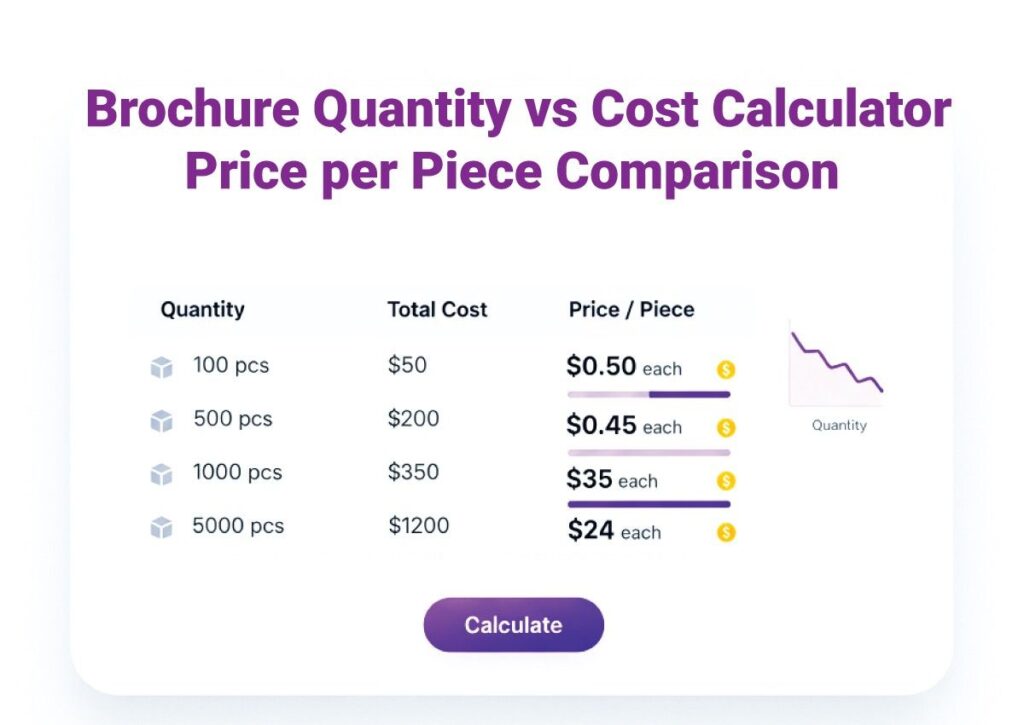Screen dimensions: 1024x725
Task: Click the Quantity label under the chart
Action: point(839,425)
